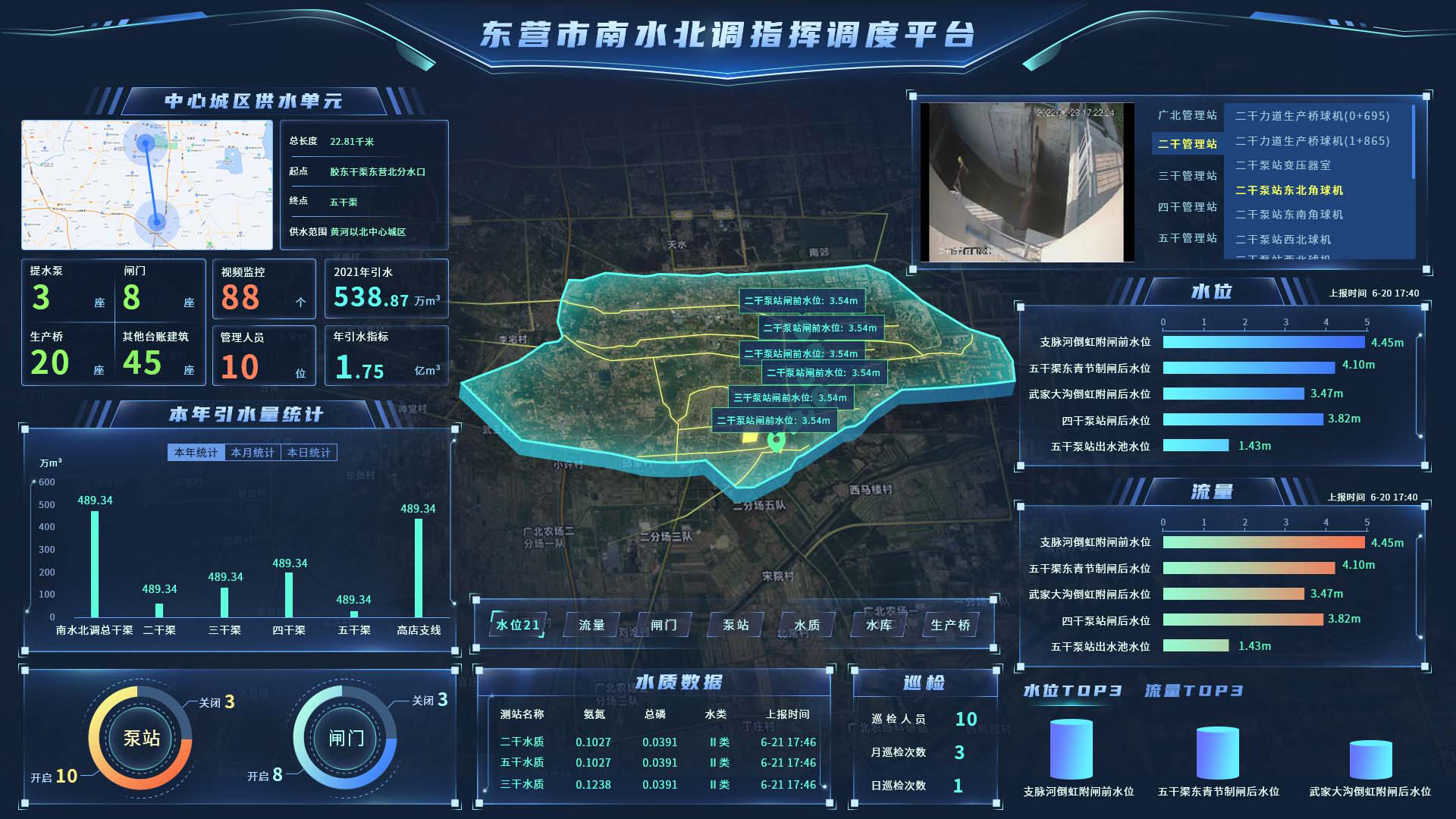Viewport: 1456px width, 819px height.
Task: Click the 生产桥 20 座 stat
Action: pyautogui.click(x=68, y=355)
